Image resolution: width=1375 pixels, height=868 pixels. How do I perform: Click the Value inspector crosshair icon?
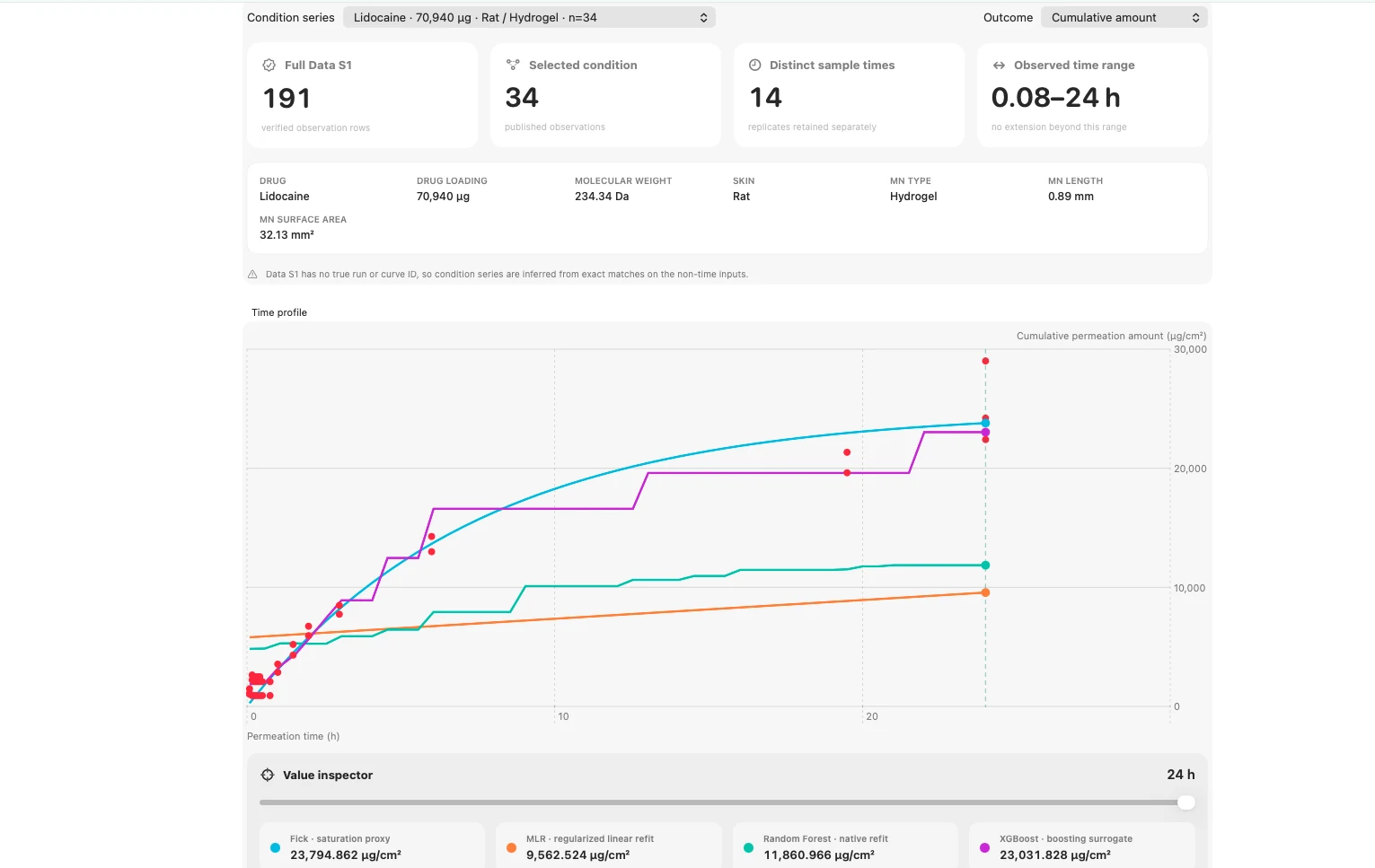click(268, 775)
